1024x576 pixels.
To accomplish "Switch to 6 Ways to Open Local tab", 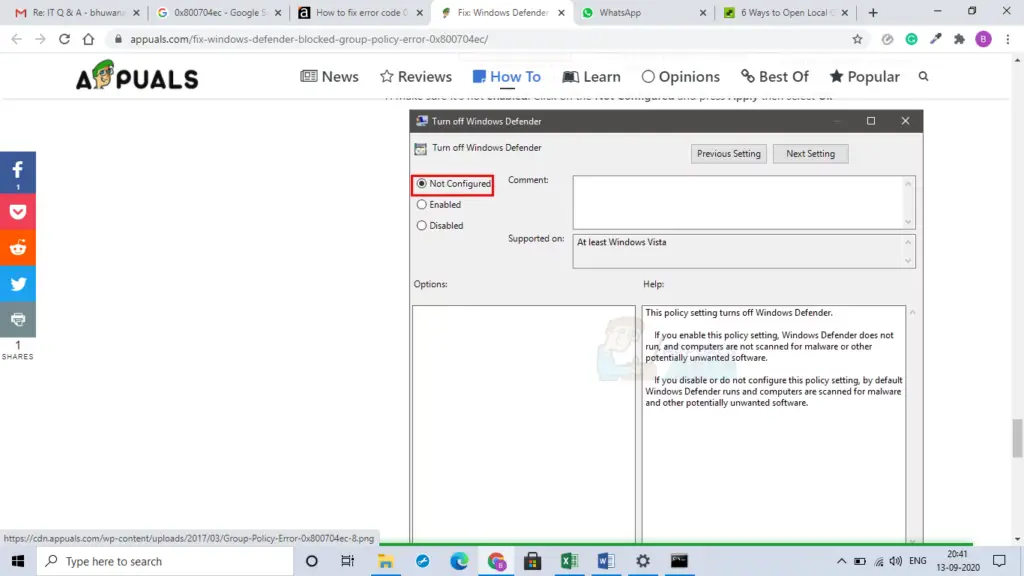I will [786, 12].
